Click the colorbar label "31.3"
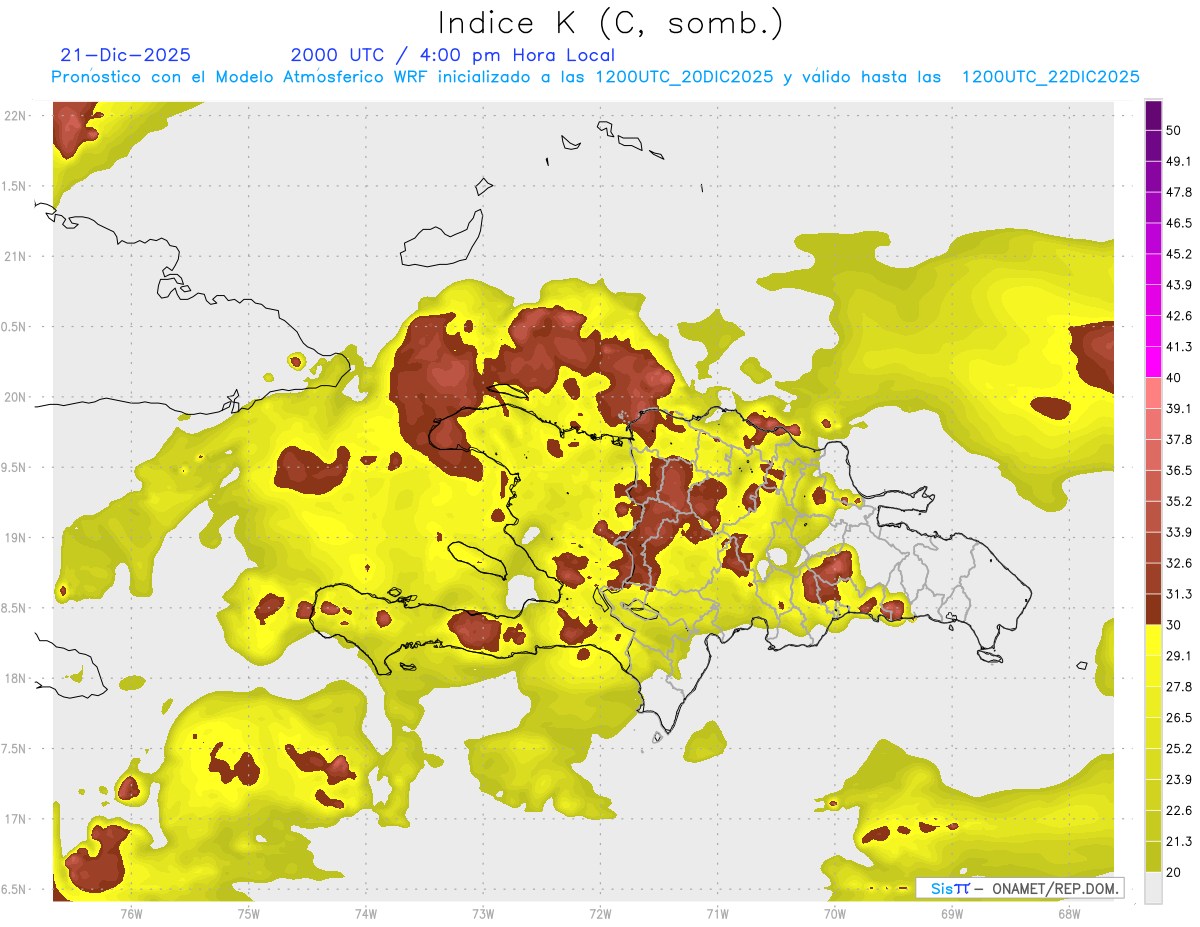This screenshot has width=1200, height=927. 1179,594
